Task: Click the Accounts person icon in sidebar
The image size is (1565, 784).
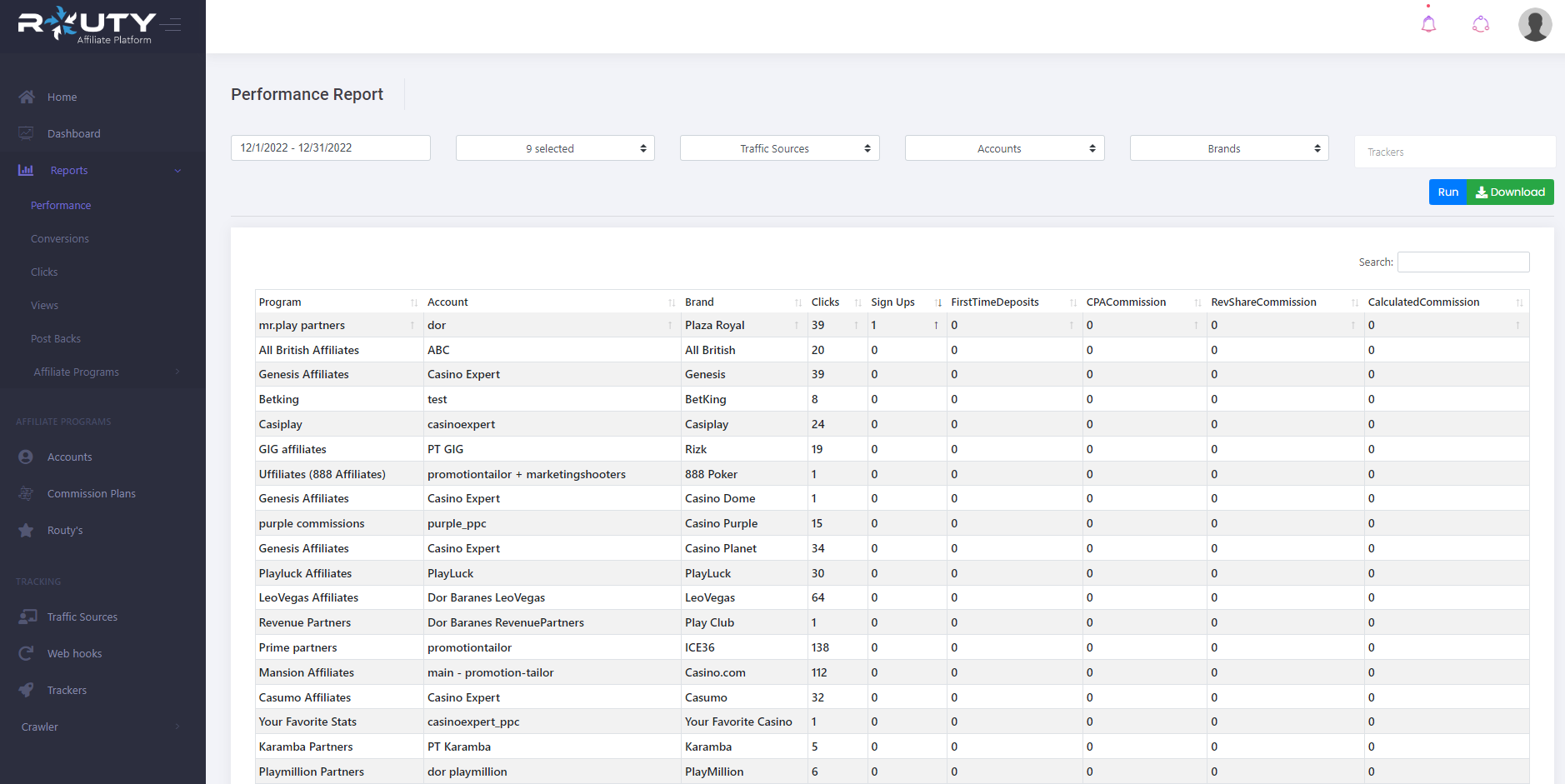Action: [x=27, y=457]
